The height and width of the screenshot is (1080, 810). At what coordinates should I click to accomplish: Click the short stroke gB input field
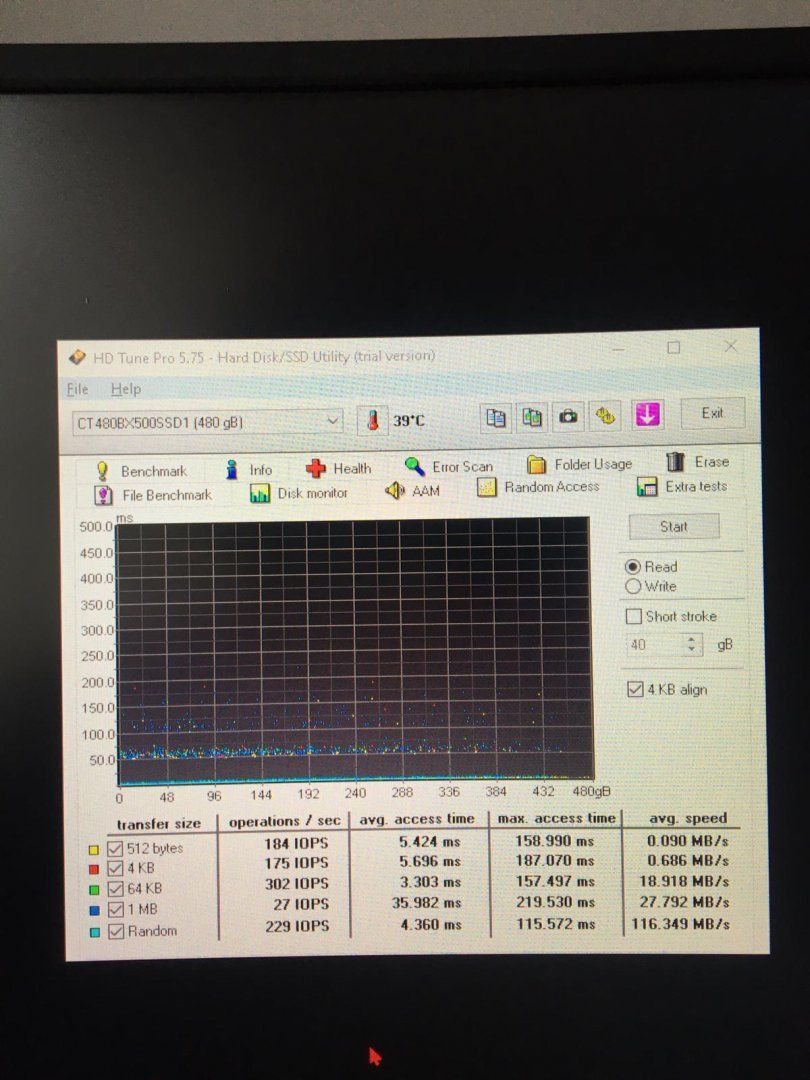655,645
